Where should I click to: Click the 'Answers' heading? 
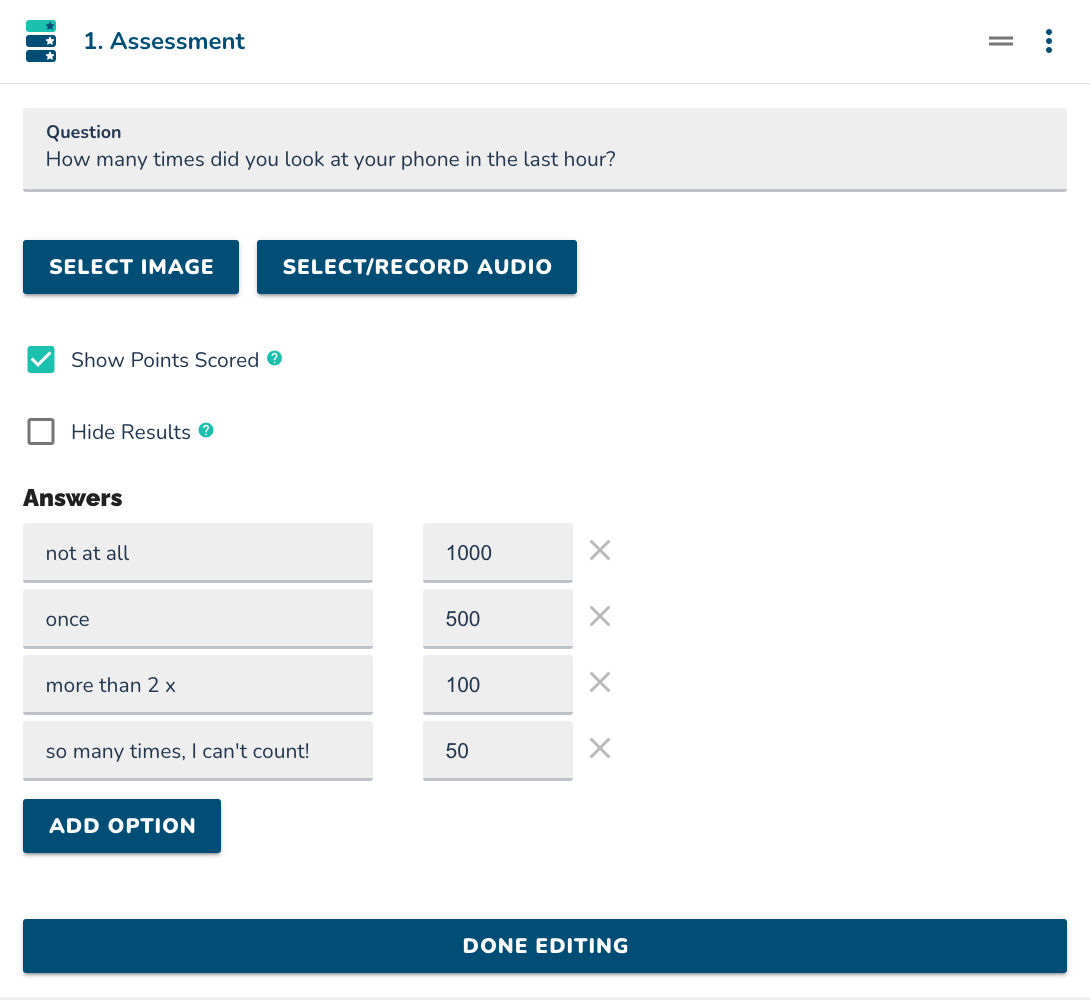point(73,498)
